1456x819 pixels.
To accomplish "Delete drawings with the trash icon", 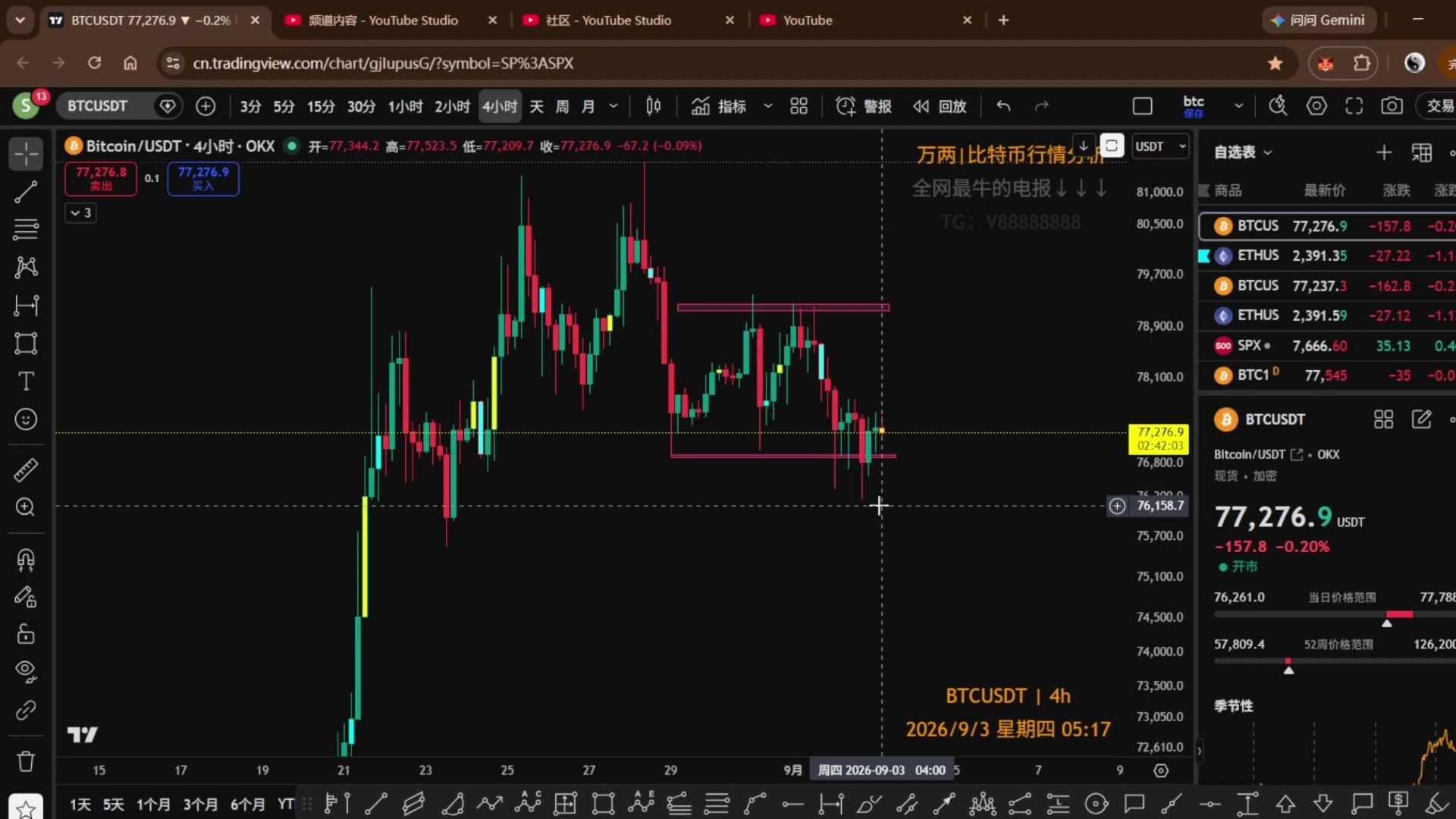I will click(26, 761).
